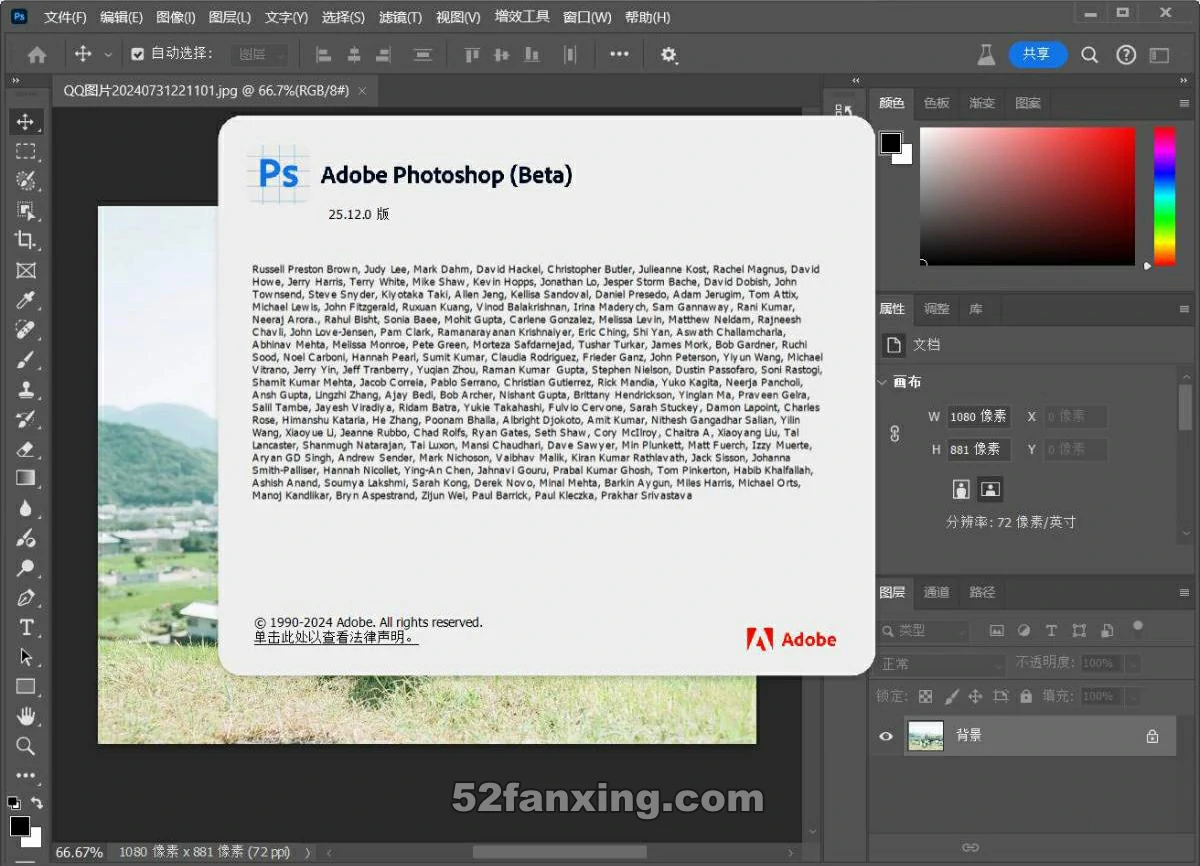Select the Path Selection tool

point(26,657)
